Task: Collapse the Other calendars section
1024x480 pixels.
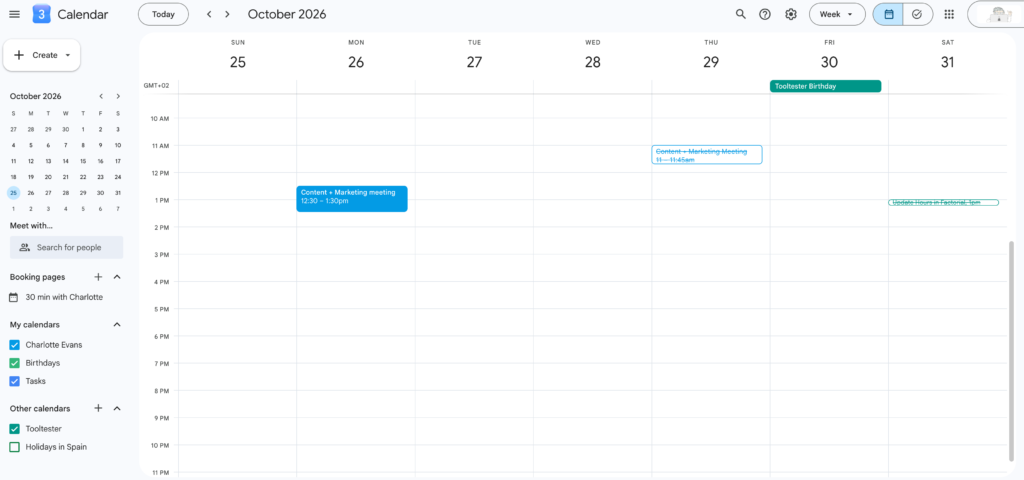Action: coord(118,408)
